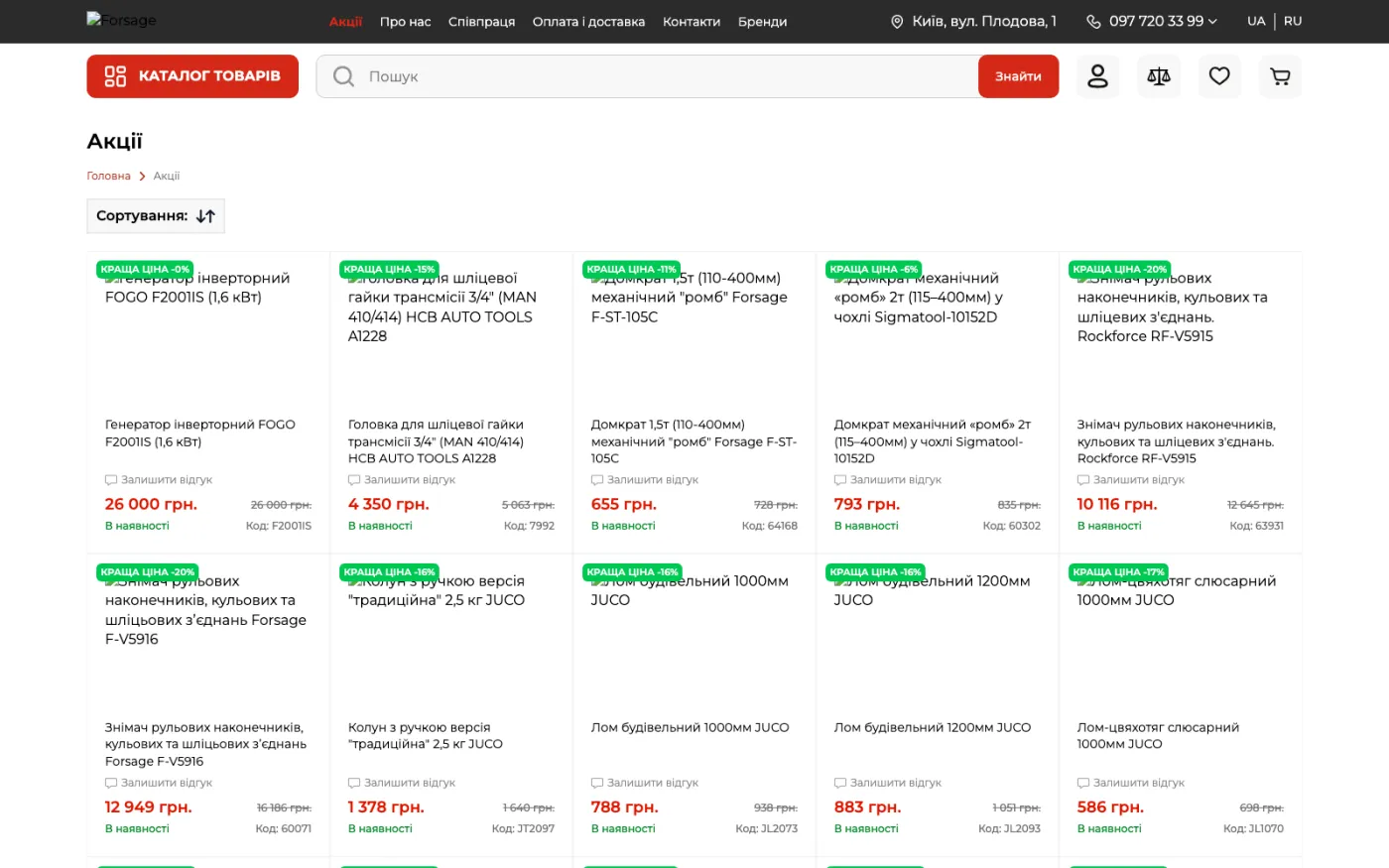Click Головна breadcrumb link
The height and width of the screenshot is (868, 1389).
pos(108,176)
